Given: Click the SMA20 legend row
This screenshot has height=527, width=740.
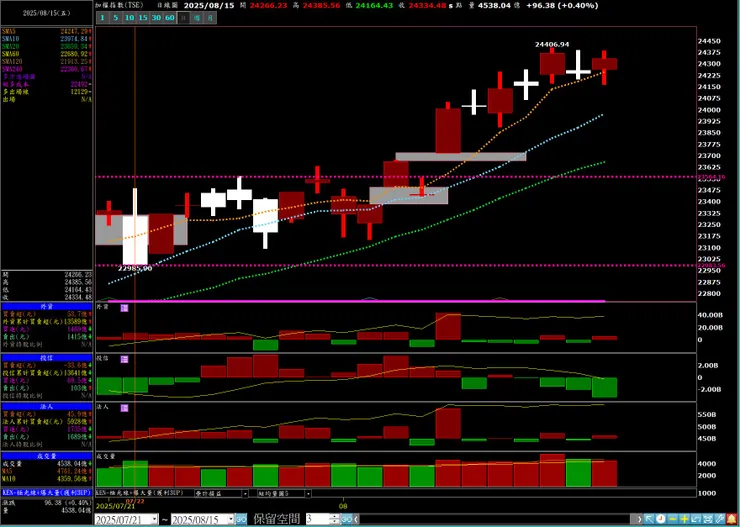Looking at the screenshot, I should point(47,46).
